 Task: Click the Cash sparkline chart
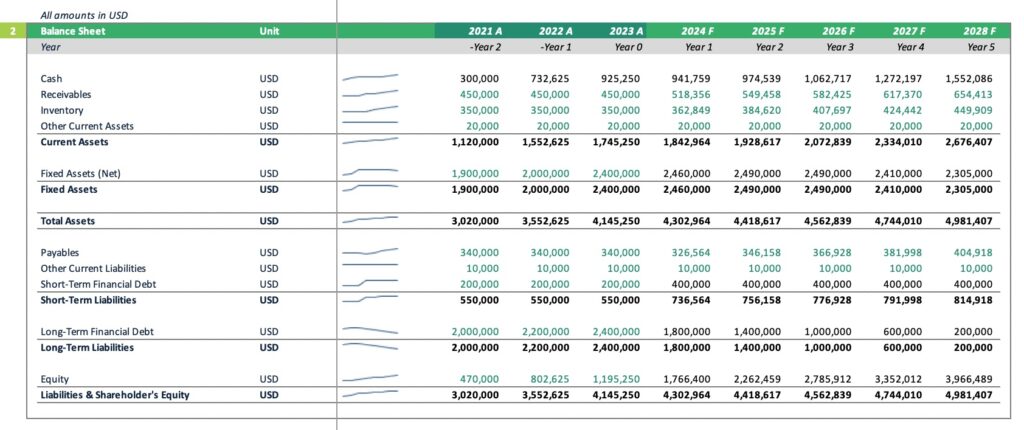[370, 78]
